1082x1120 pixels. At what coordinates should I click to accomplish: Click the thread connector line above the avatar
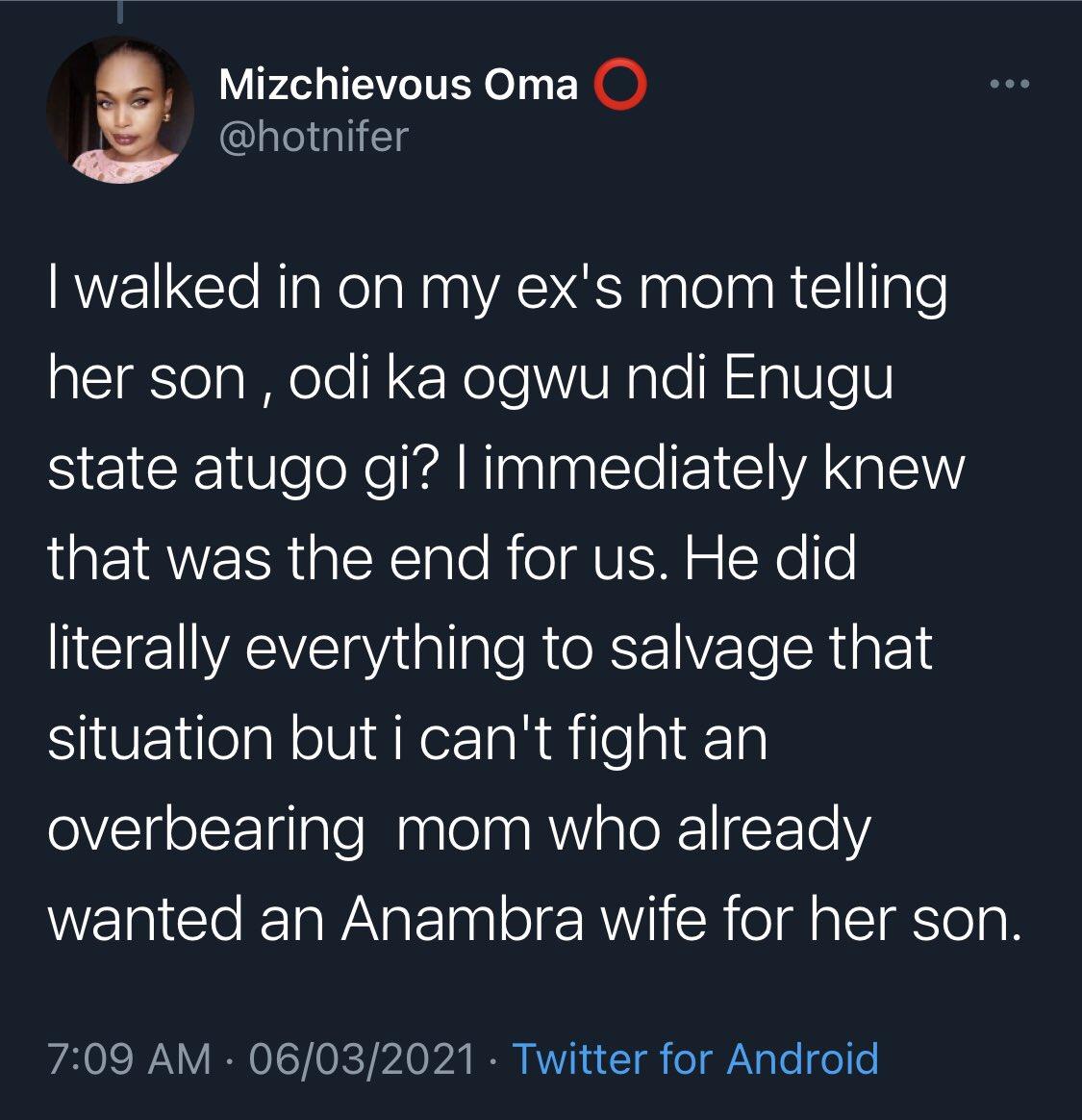[122, 12]
